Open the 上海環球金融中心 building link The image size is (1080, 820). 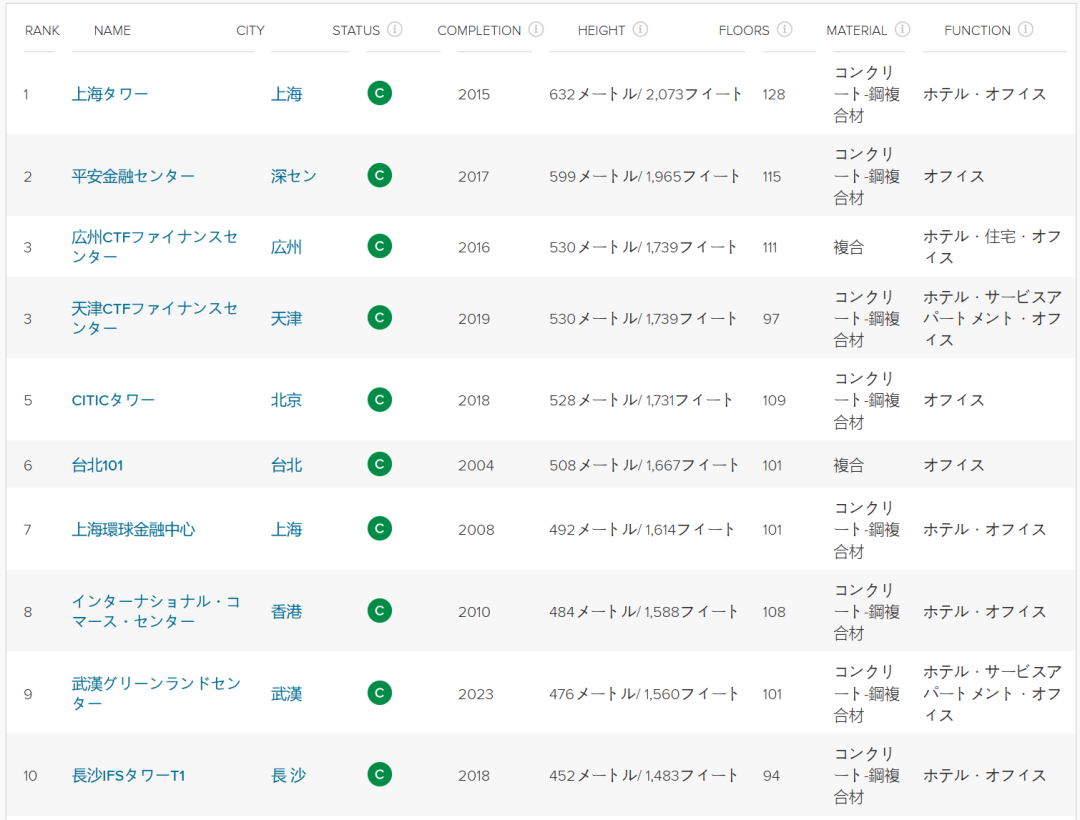(x=134, y=529)
